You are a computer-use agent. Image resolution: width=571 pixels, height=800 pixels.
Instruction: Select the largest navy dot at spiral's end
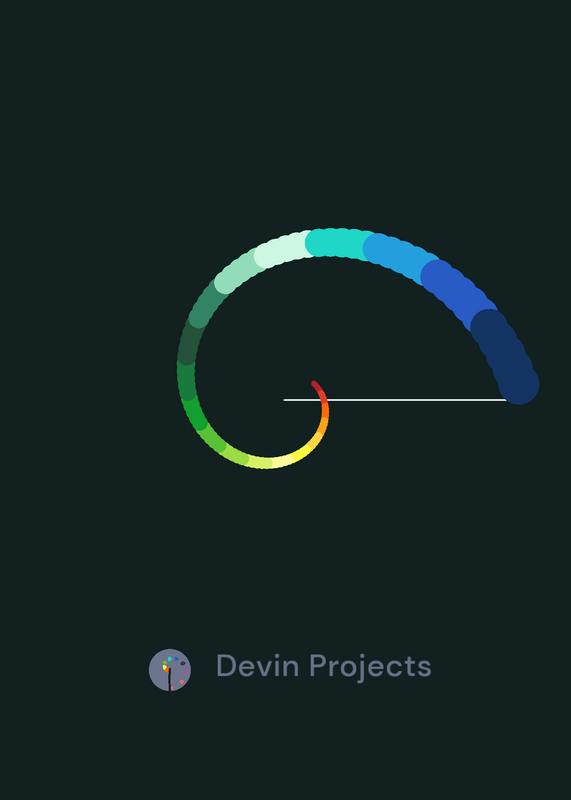coord(519,384)
